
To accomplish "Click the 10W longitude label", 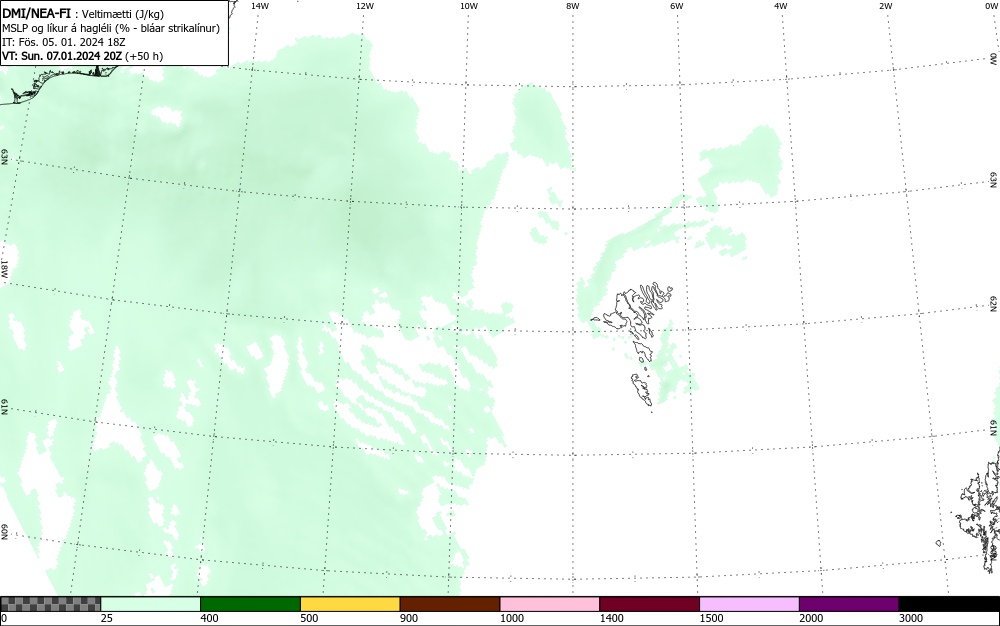I will coord(469,6).
